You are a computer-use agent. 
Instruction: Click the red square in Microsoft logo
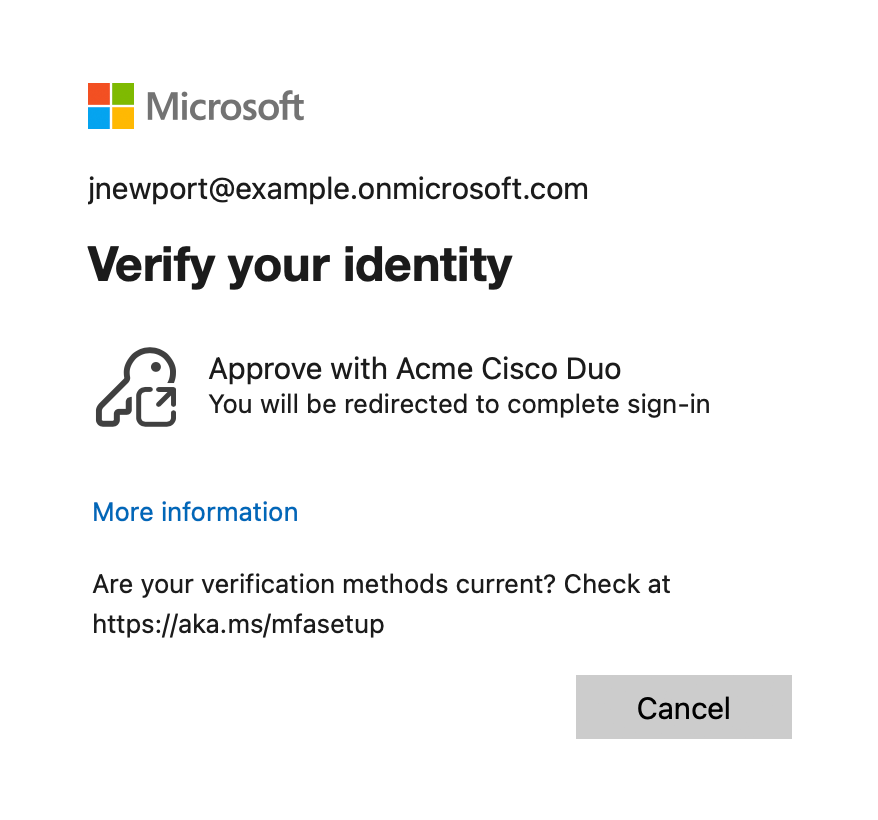click(x=99, y=95)
